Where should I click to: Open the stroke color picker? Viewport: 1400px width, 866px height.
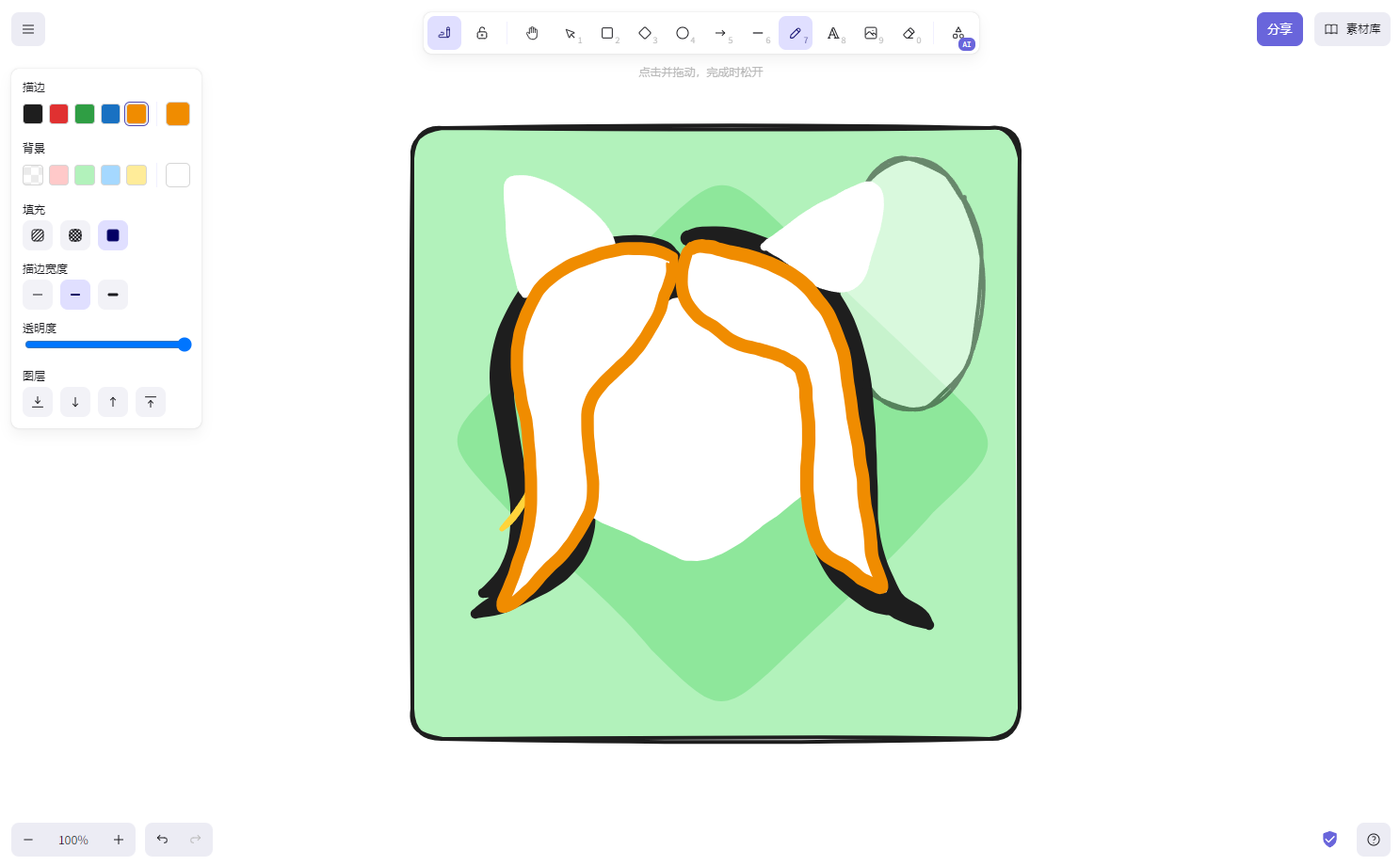tap(178, 114)
